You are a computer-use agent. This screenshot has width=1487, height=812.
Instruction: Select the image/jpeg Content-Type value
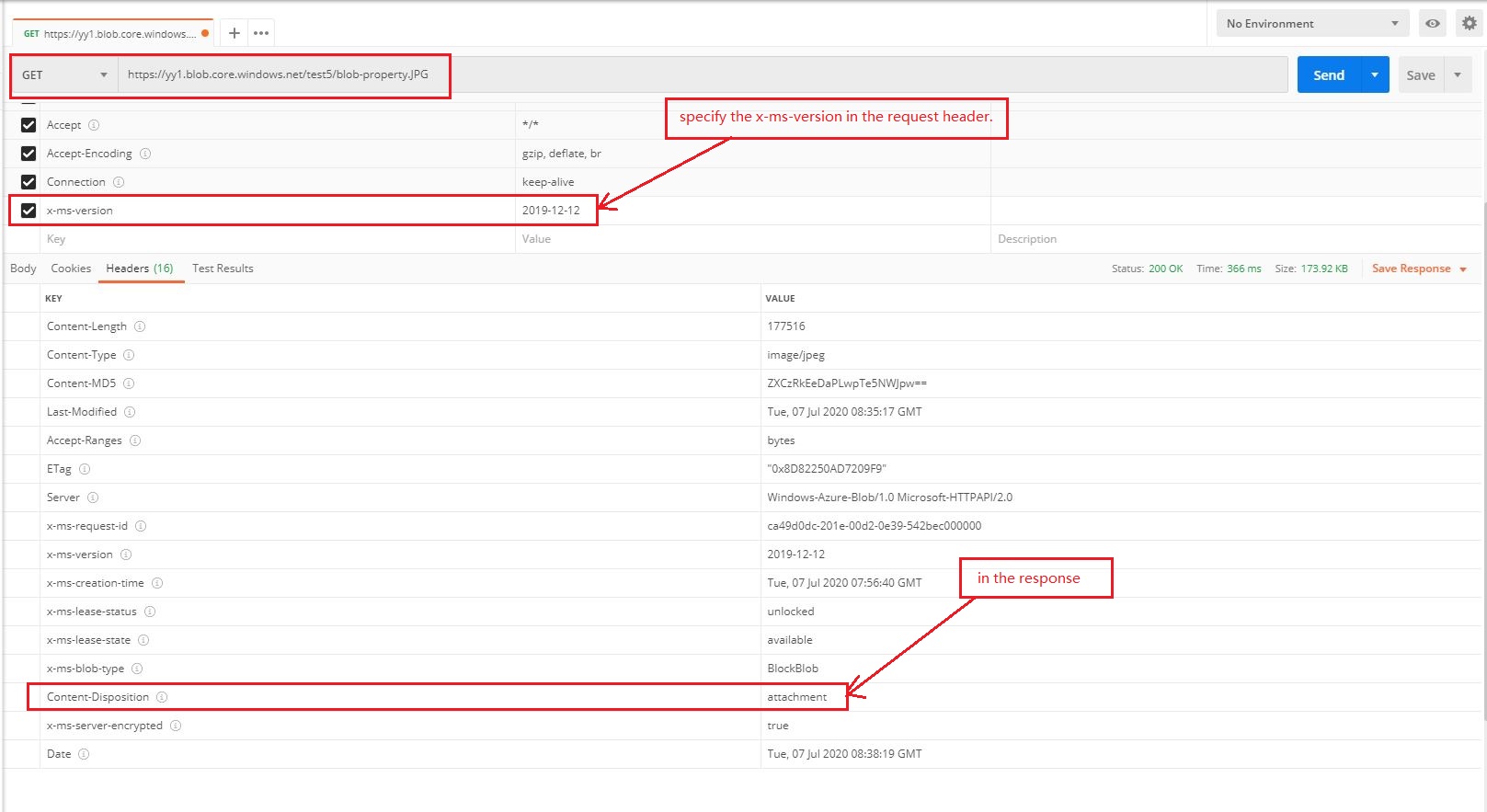[x=796, y=355]
